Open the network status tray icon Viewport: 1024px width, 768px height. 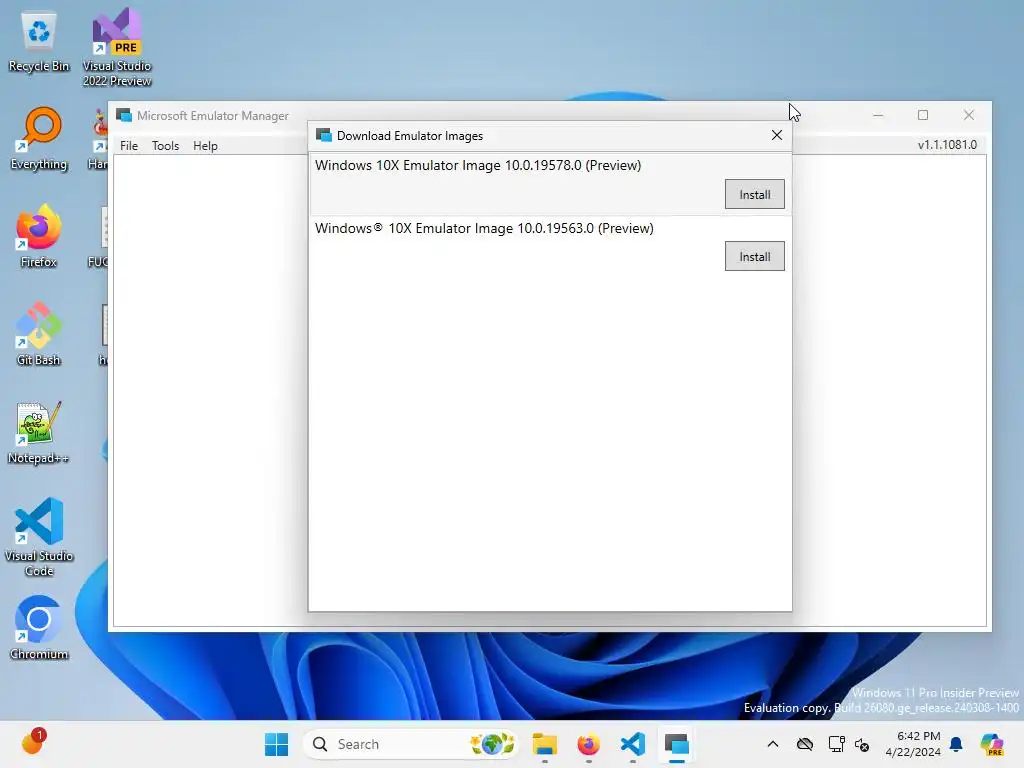click(836, 744)
